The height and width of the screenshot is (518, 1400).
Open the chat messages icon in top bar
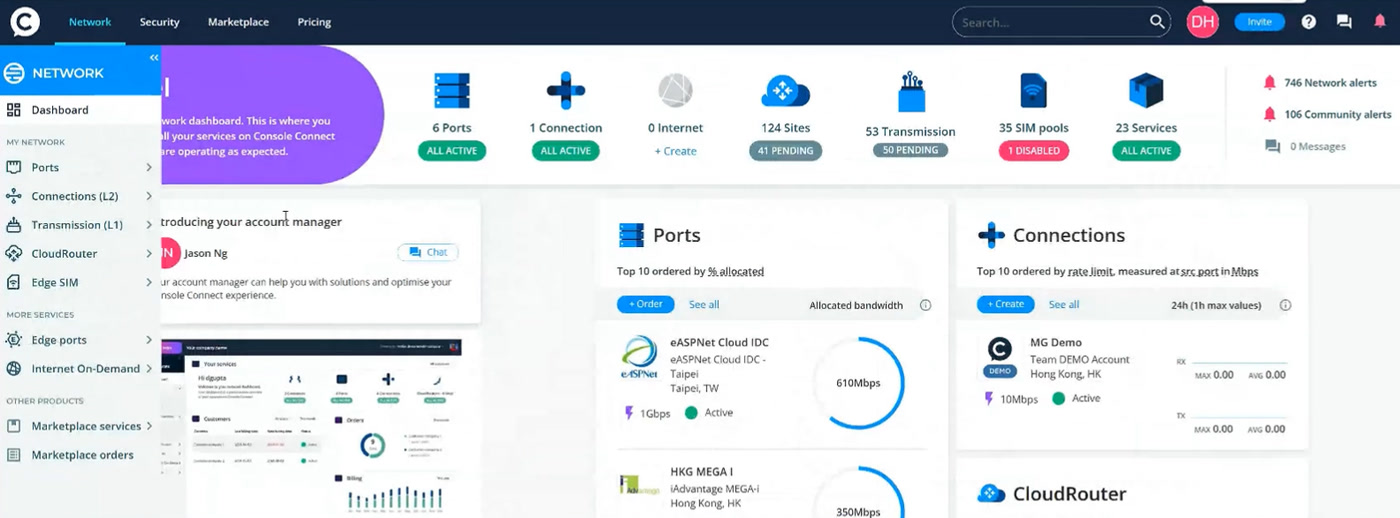(1344, 22)
